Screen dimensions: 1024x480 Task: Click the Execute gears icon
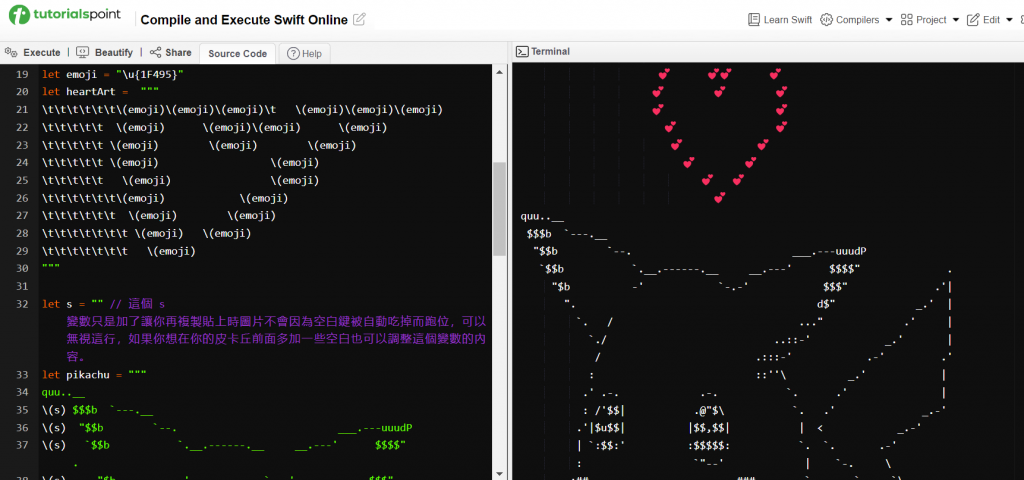coord(11,52)
